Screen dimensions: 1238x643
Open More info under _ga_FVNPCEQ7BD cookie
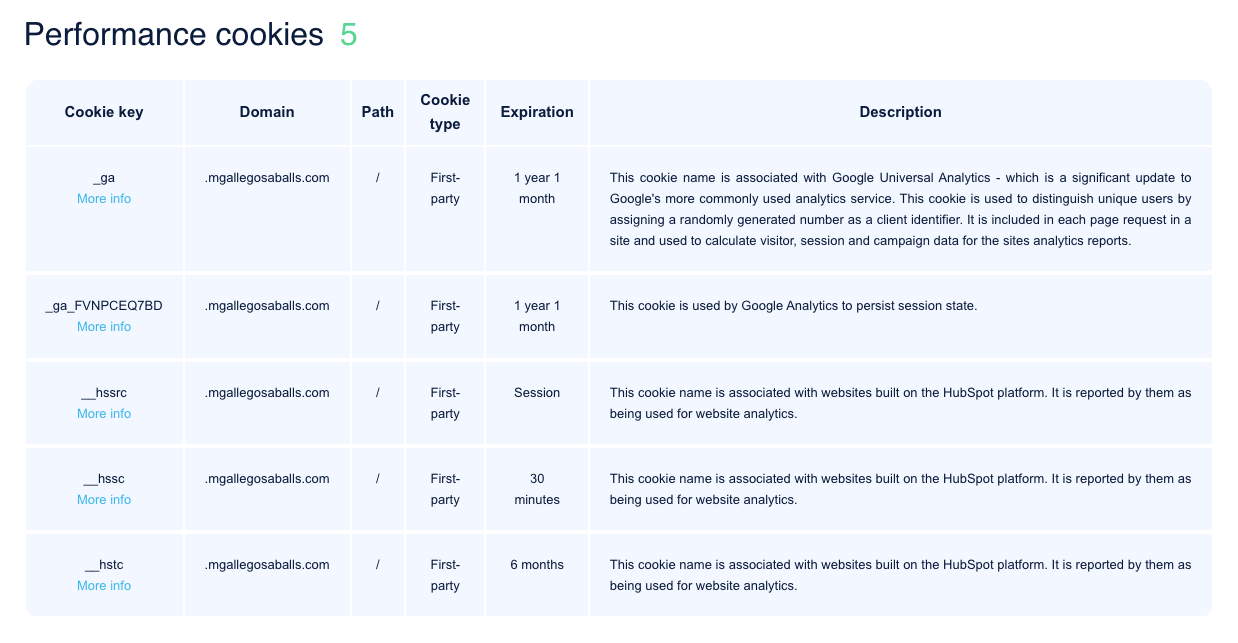(104, 327)
